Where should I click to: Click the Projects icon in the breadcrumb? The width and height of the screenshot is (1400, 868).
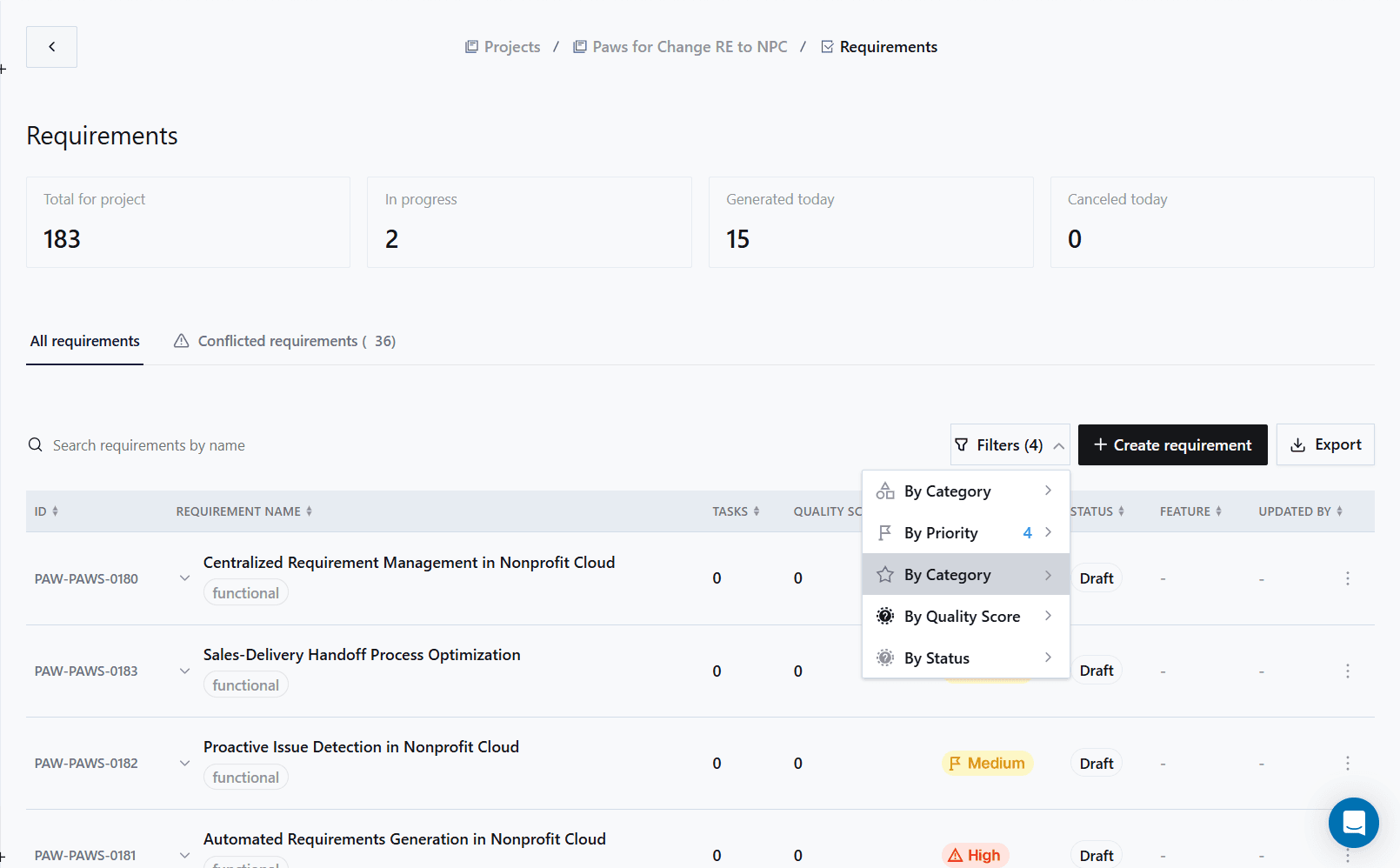click(472, 46)
